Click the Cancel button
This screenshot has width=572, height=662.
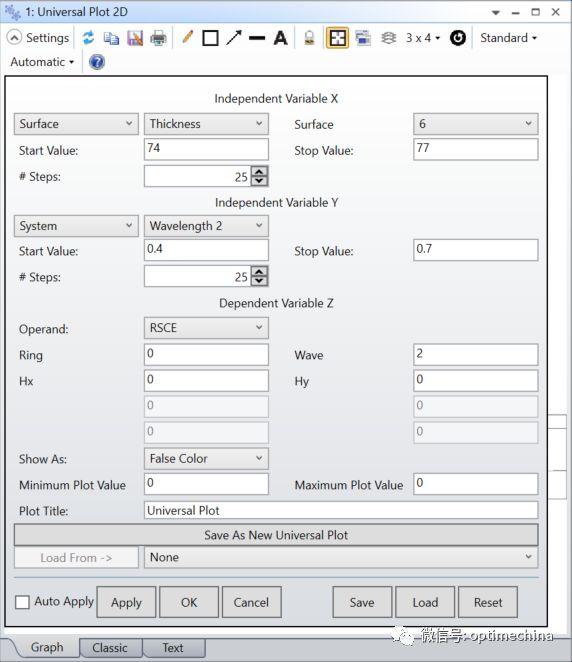click(252, 602)
